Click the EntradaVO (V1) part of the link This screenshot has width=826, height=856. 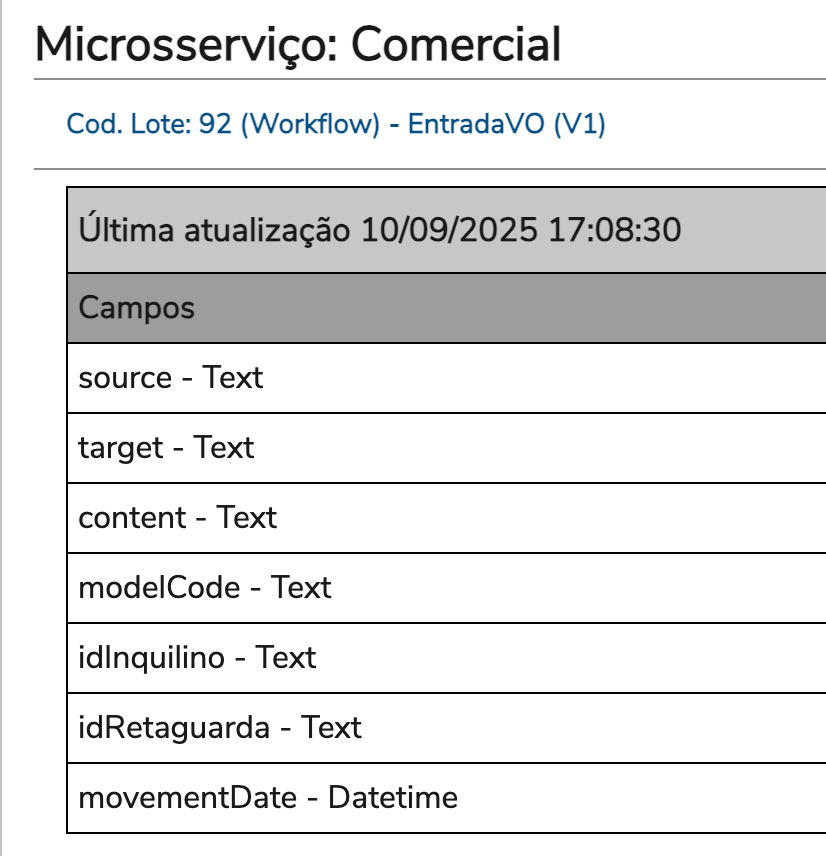tap(506, 124)
